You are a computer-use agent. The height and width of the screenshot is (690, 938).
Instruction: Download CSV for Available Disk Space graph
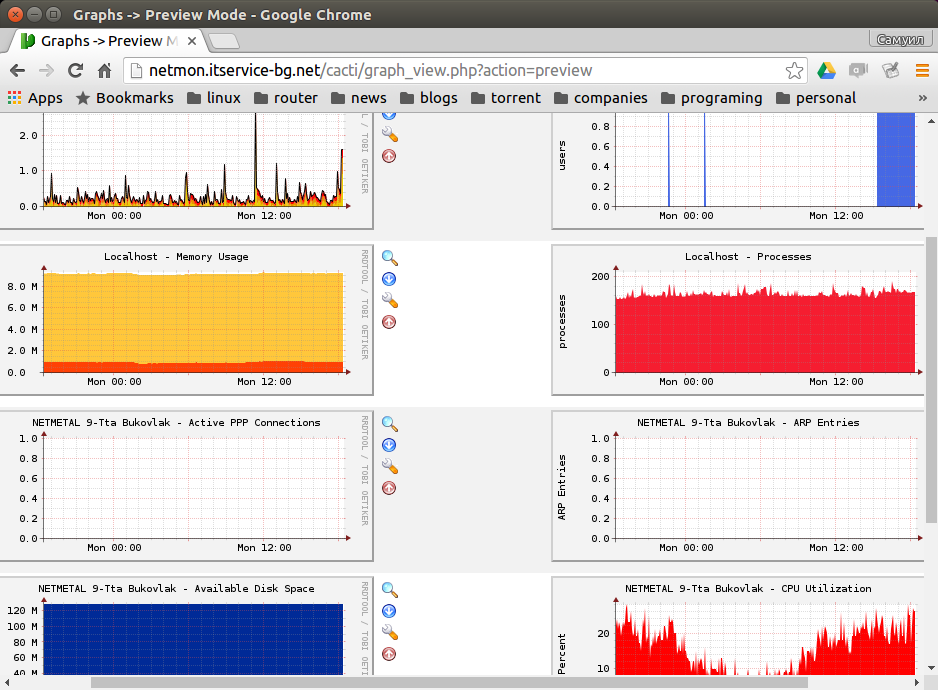tap(389, 611)
